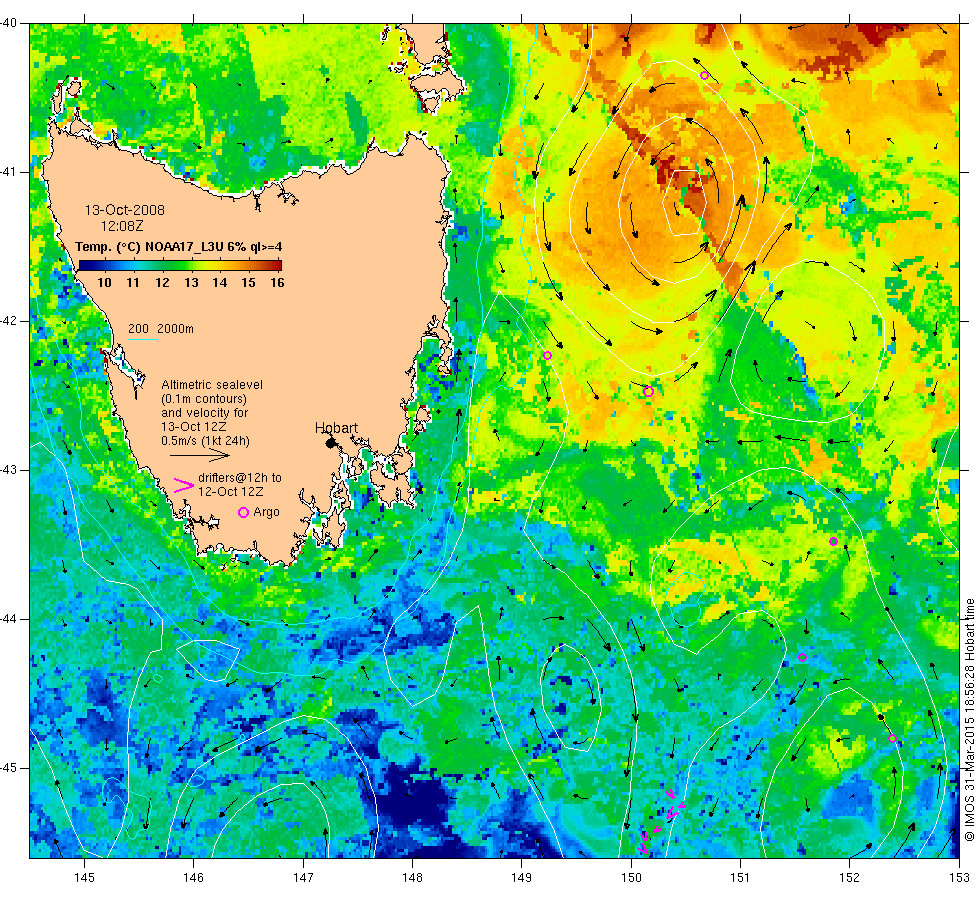
Task: Click the Argo float marker near 149.2E, 42.2S
Action: [548, 356]
